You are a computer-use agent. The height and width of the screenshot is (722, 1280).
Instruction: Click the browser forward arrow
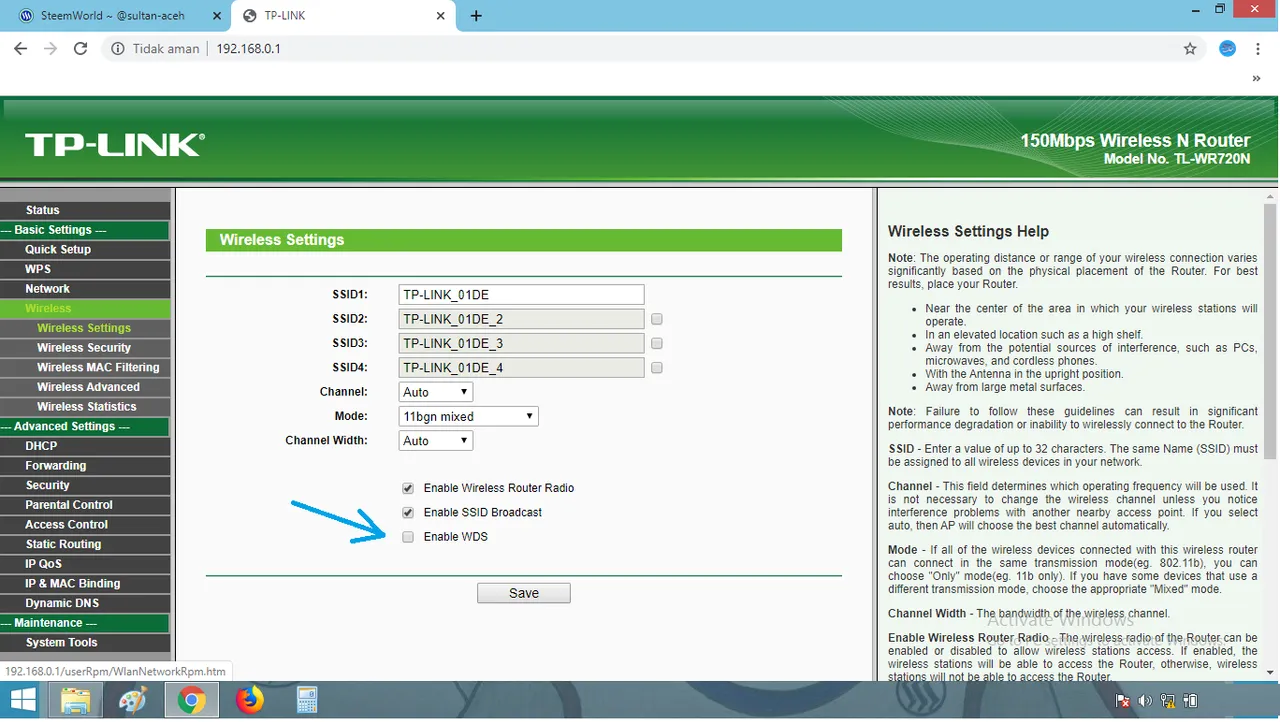(50, 48)
